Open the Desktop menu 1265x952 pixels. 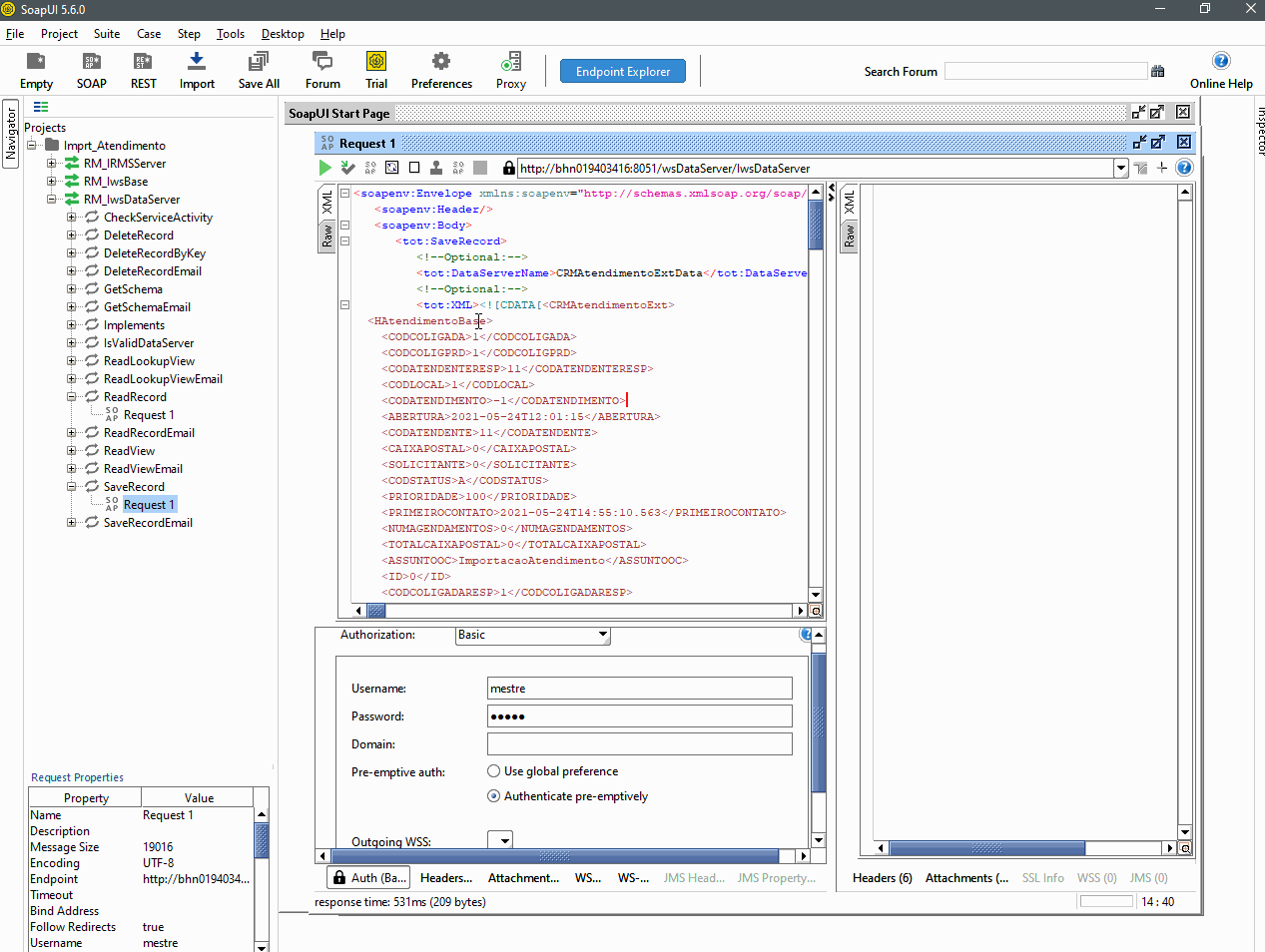coord(283,34)
